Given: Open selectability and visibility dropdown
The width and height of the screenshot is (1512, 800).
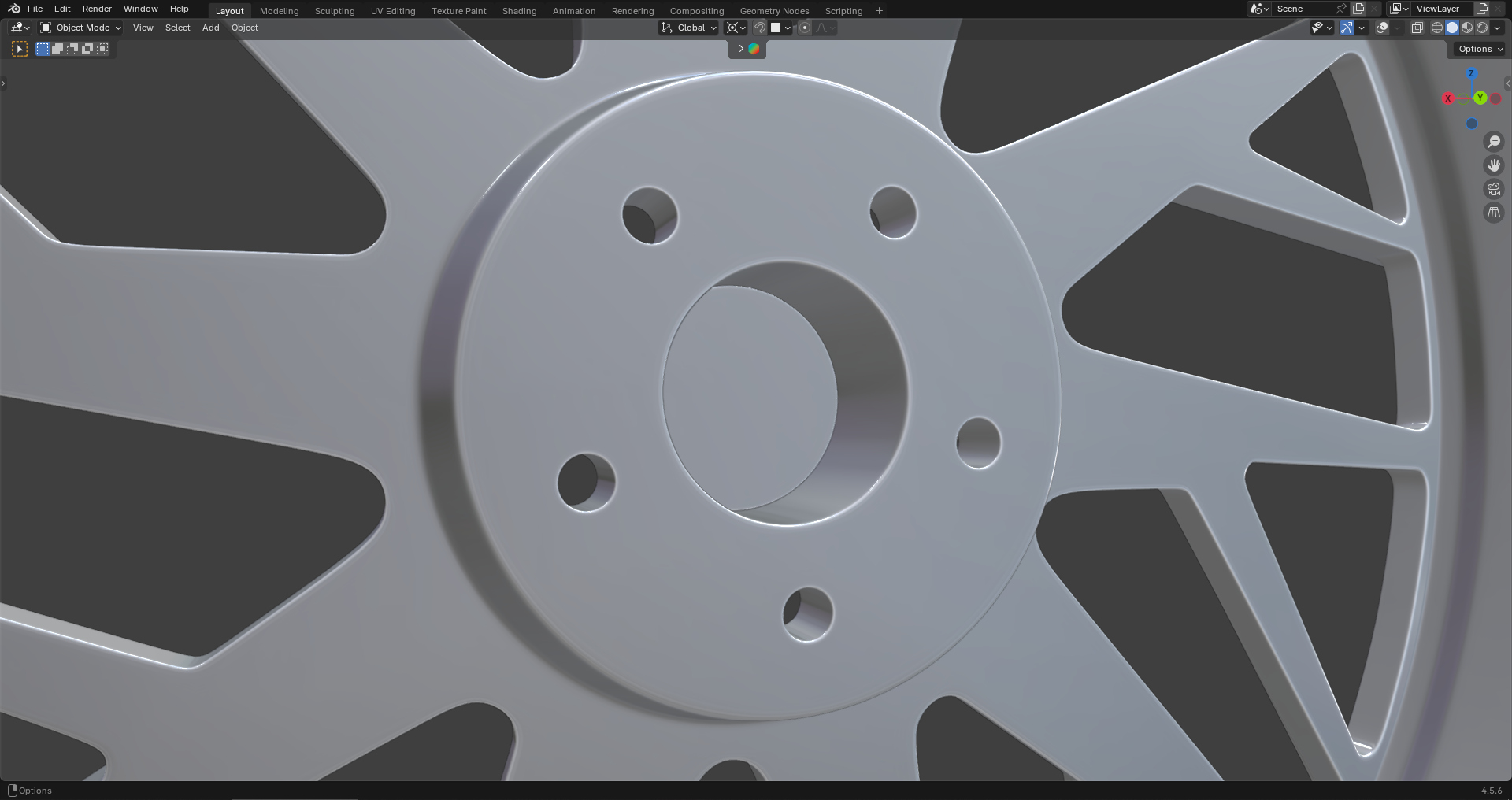Looking at the screenshot, I should [x=1321, y=28].
